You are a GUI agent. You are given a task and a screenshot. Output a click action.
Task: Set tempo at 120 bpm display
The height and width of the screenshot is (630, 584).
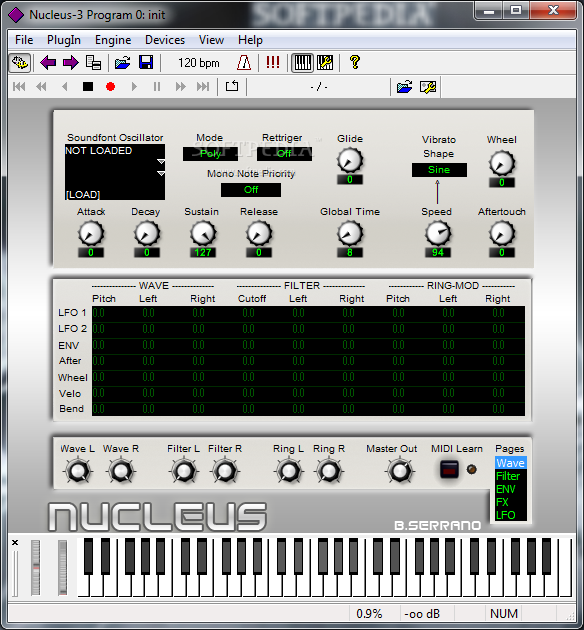[199, 63]
